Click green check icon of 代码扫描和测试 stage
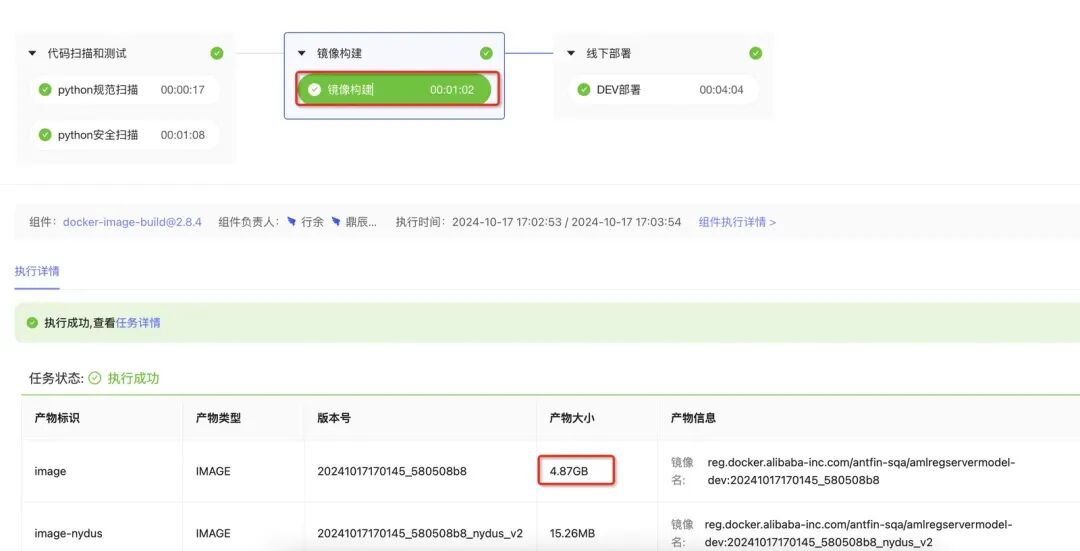 coord(217,53)
